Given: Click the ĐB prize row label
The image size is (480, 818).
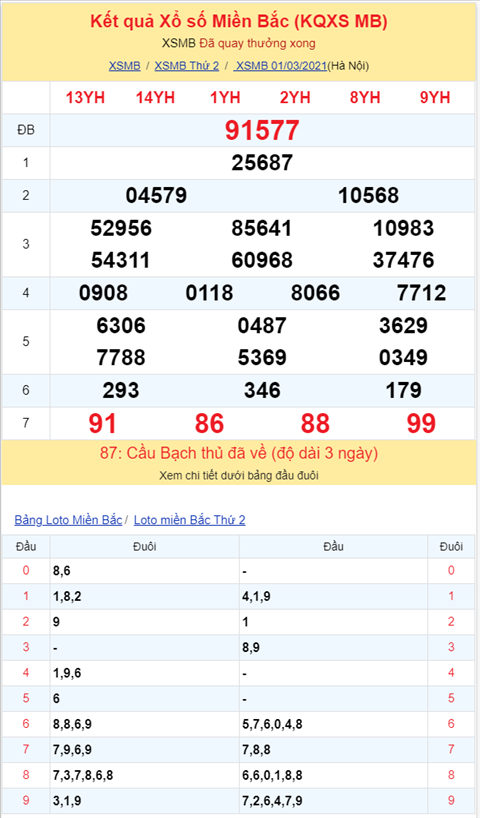Looking at the screenshot, I should point(26,130).
